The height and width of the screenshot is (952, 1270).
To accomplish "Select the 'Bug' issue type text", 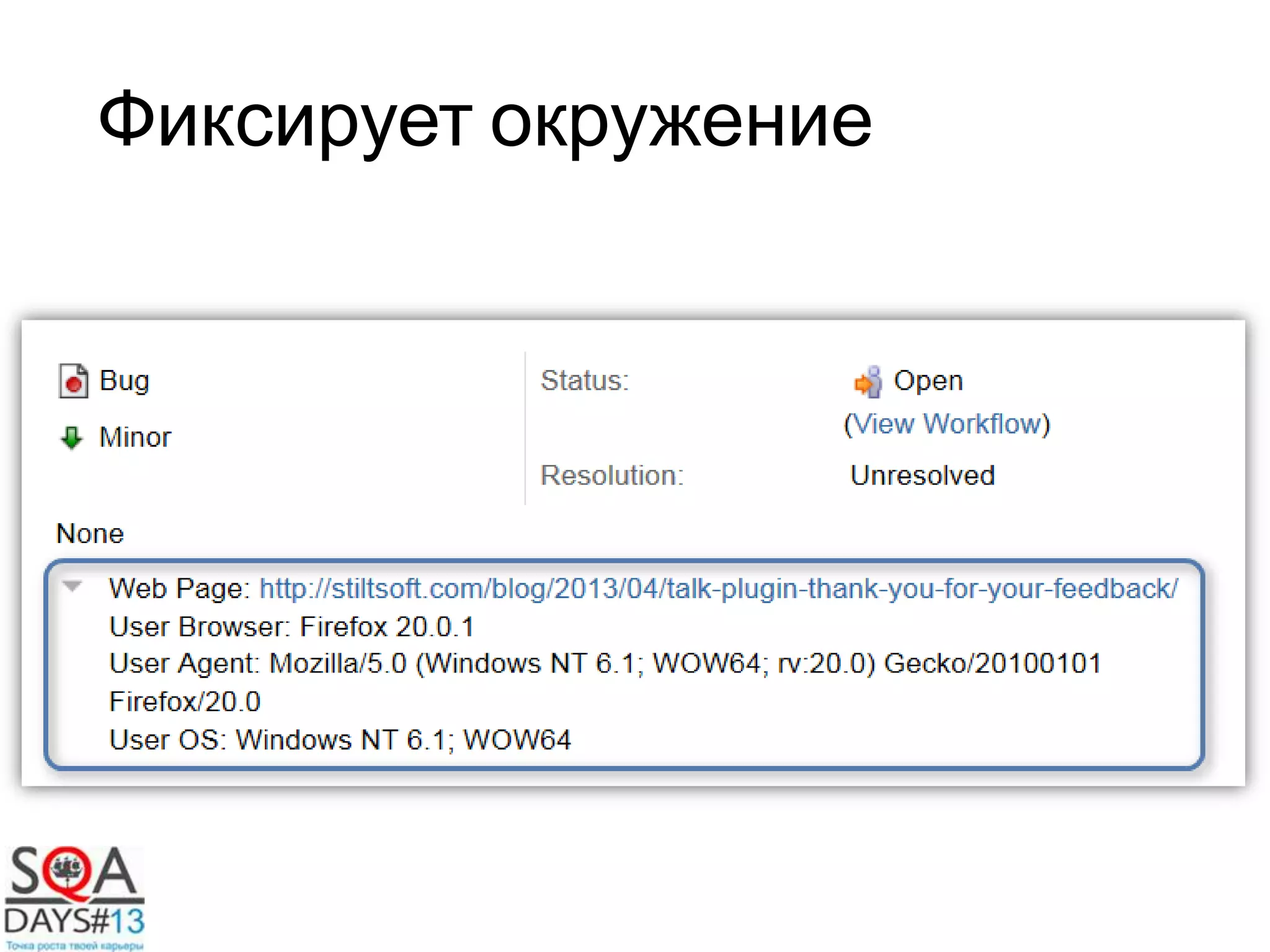I will (125, 381).
